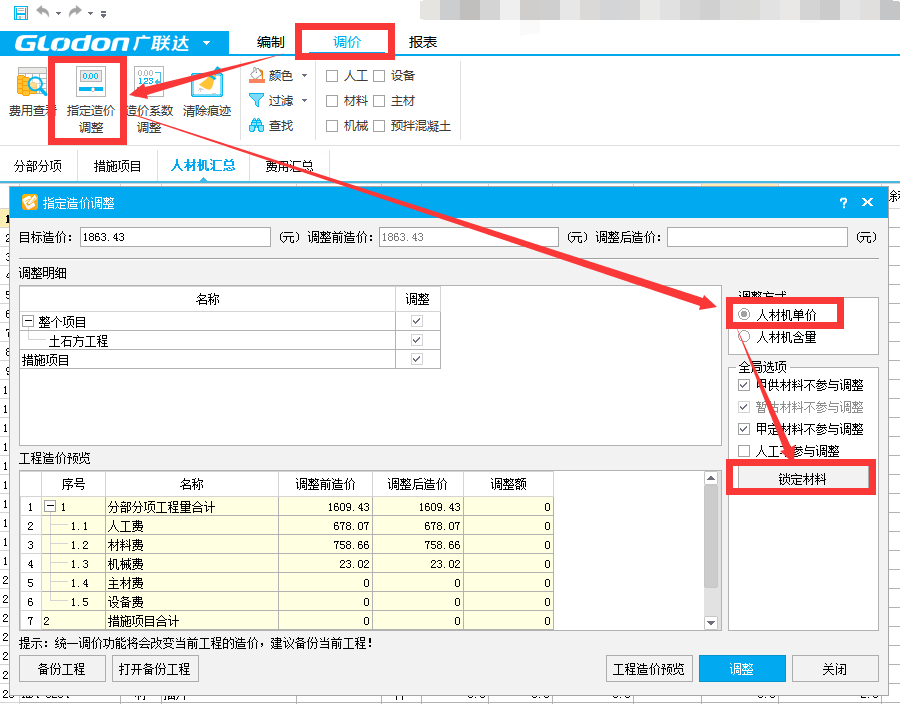900x704 pixels.
Task: Open the 指定造价调整 tool
Action: tap(88, 95)
